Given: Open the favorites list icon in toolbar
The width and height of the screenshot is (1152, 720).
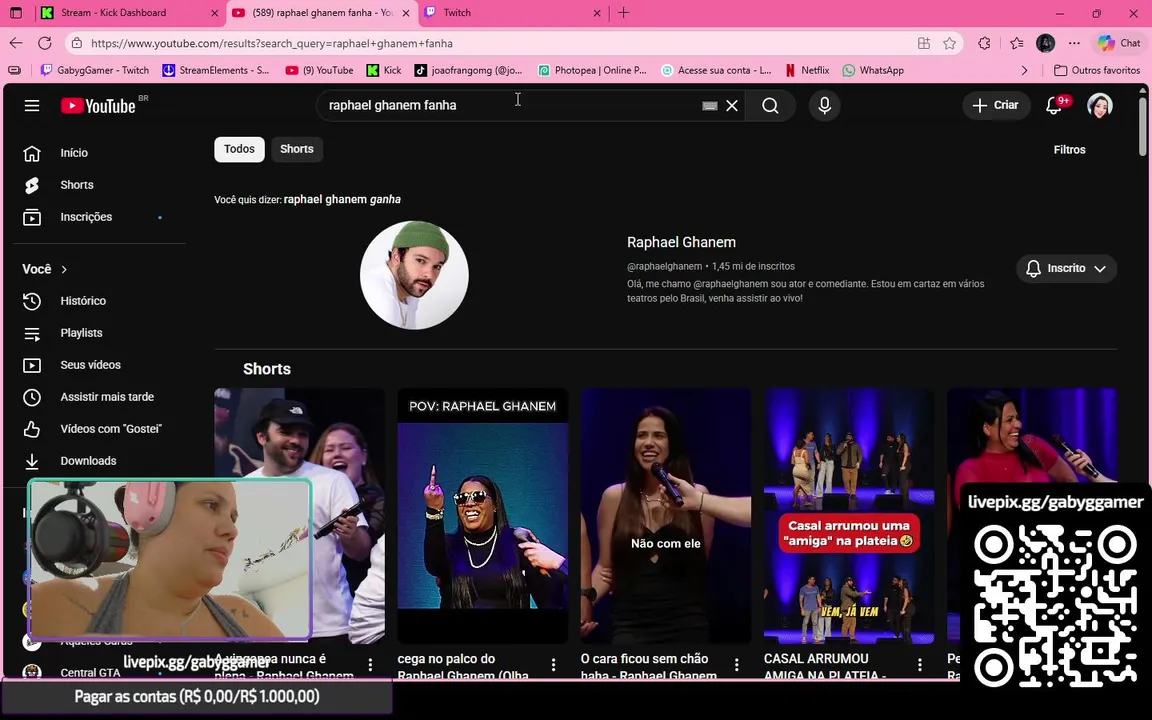Looking at the screenshot, I should click(x=1017, y=43).
